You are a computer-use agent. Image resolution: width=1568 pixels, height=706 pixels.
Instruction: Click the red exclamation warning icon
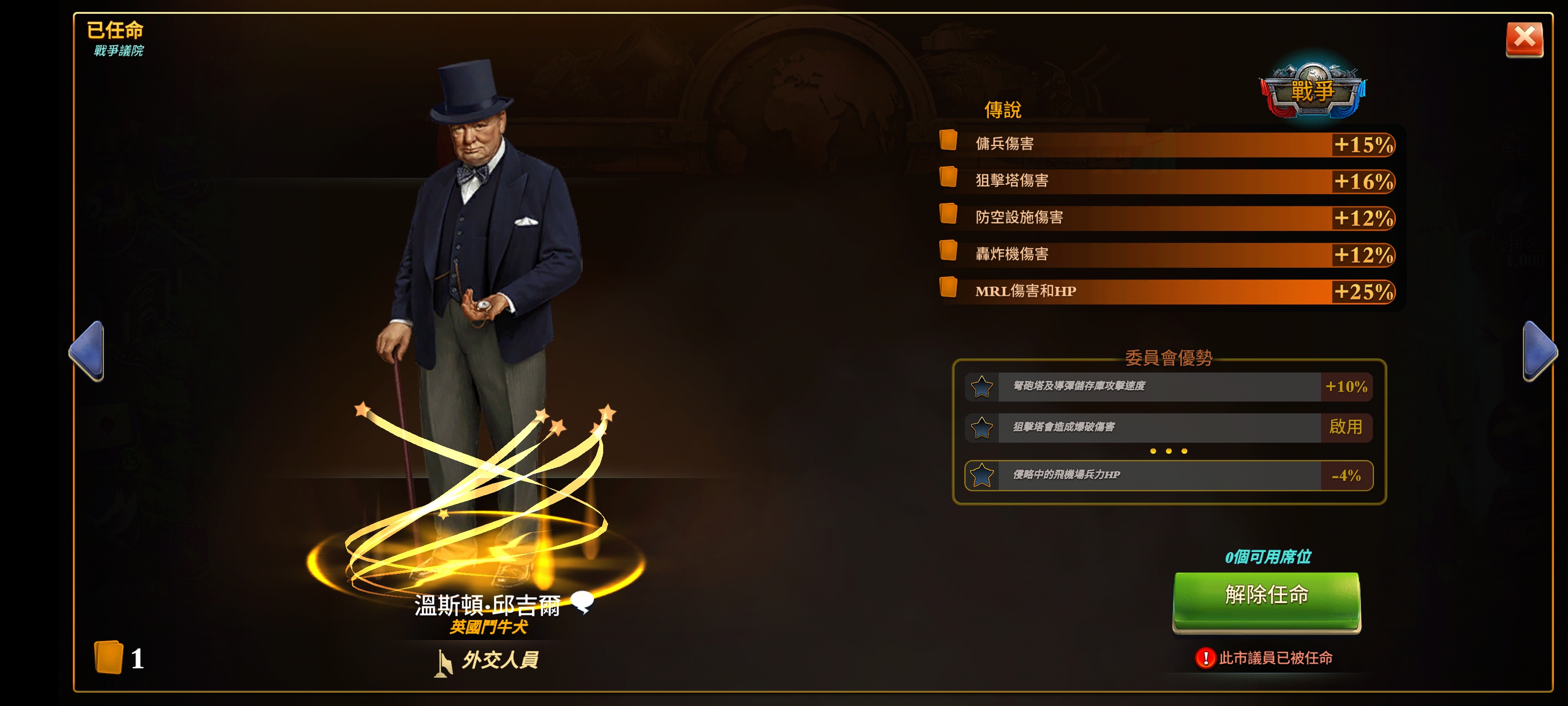[1204, 658]
